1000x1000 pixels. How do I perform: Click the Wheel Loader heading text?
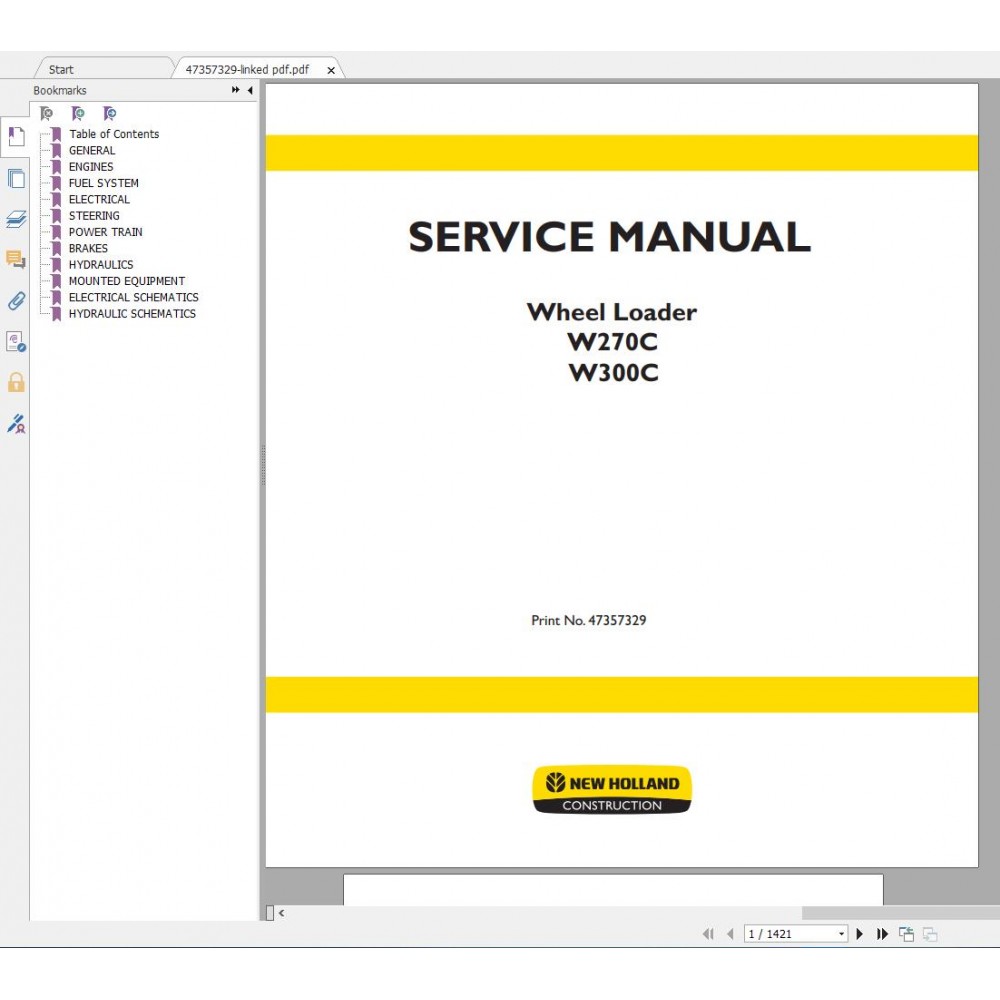coord(612,312)
